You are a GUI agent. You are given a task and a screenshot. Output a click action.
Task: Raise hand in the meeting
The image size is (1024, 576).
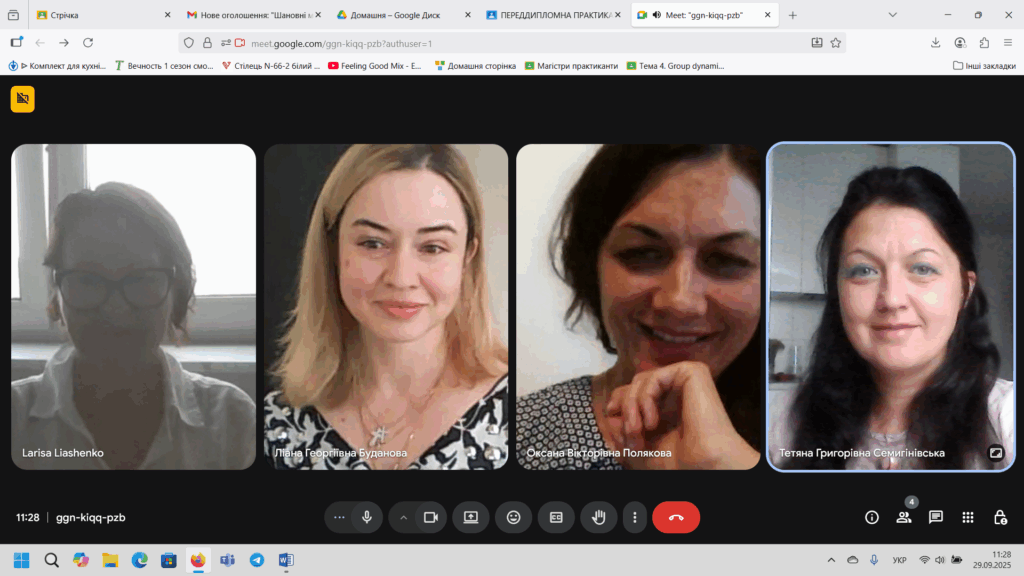click(x=599, y=517)
